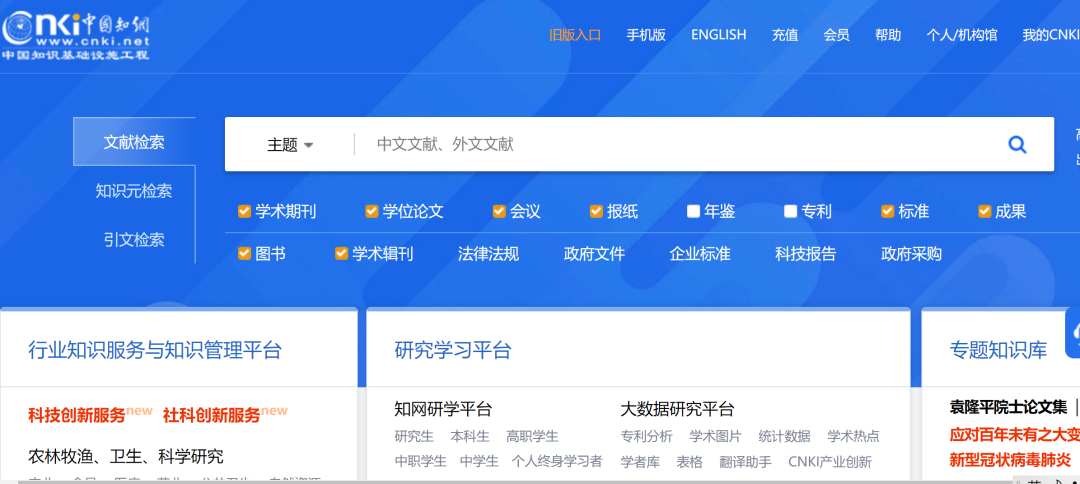Uncheck the 学术期刊 checkbox
The image size is (1080, 484).
coord(244,211)
